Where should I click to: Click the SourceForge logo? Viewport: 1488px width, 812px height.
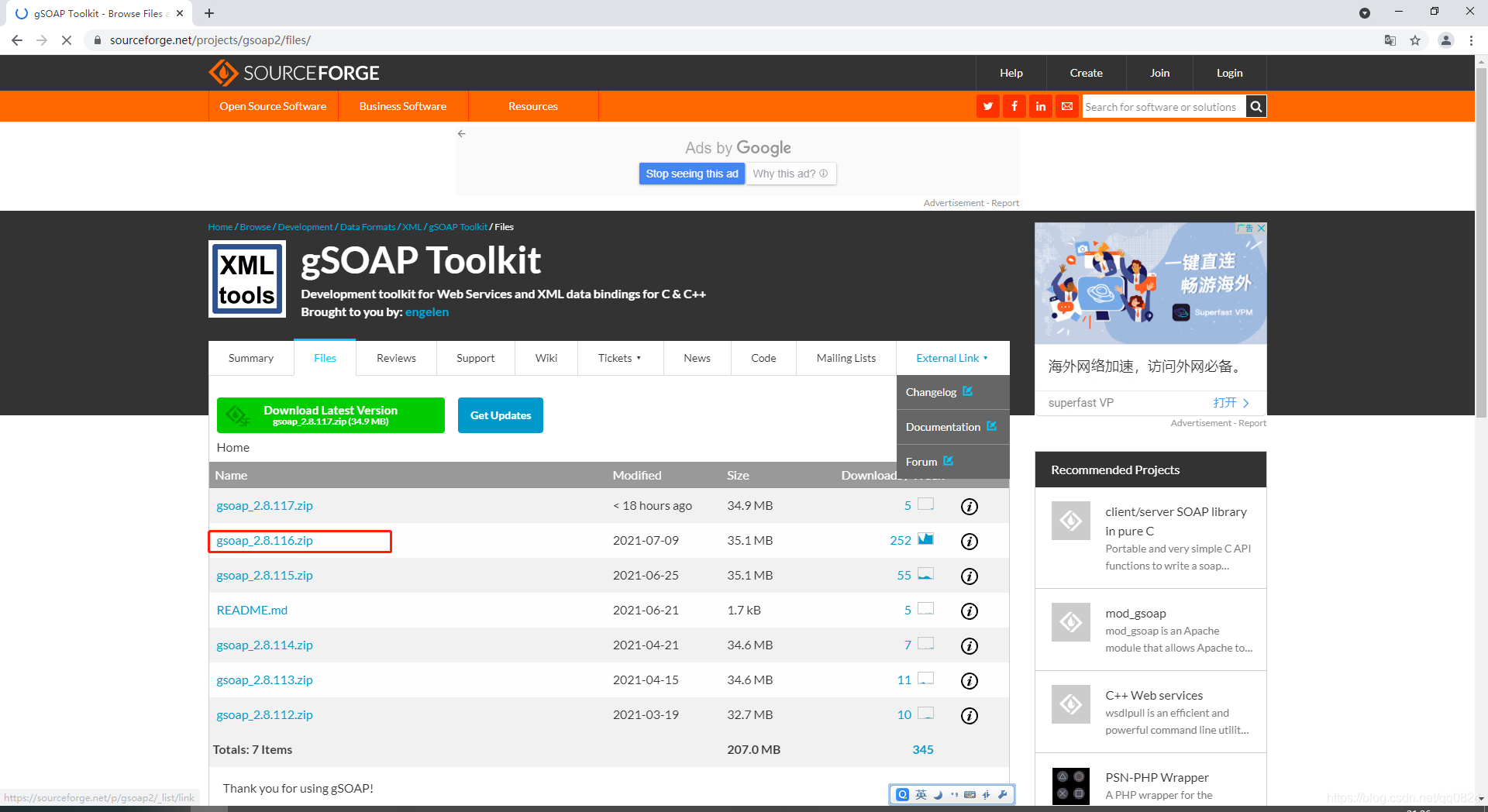pyautogui.click(x=294, y=72)
